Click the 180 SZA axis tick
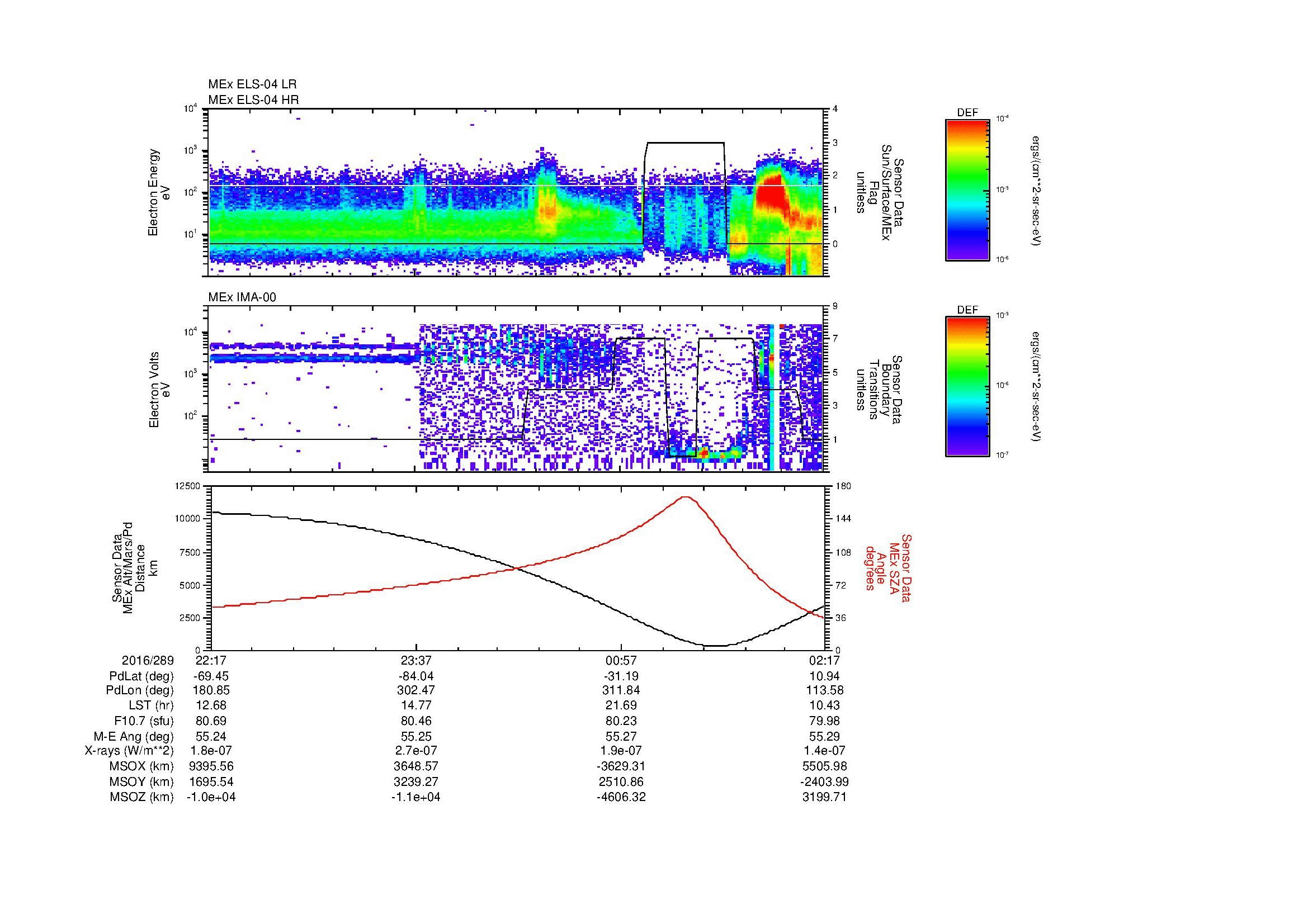 (x=842, y=486)
